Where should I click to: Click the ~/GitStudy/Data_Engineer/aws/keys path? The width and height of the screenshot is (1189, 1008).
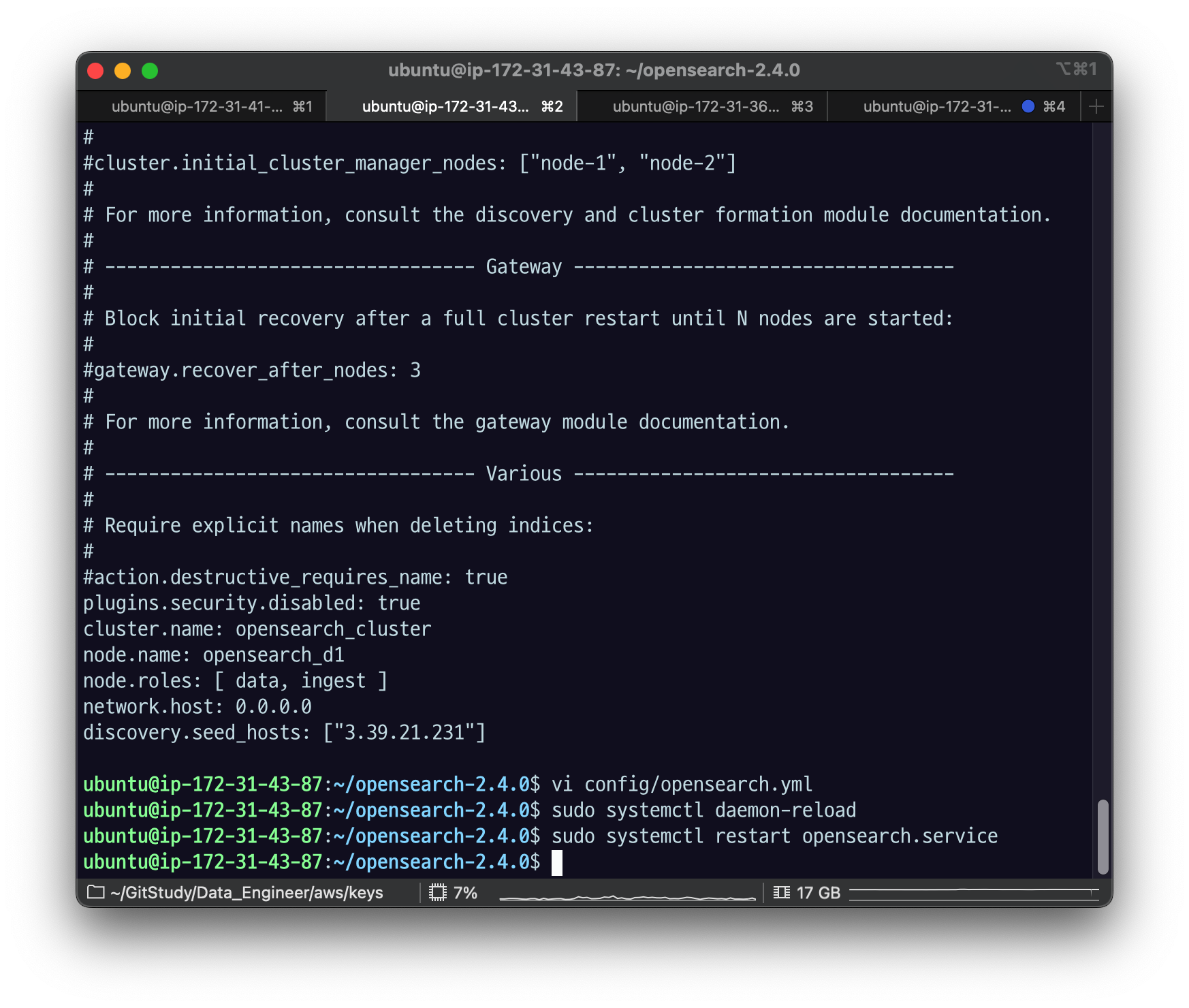click(x=247, y=892)
